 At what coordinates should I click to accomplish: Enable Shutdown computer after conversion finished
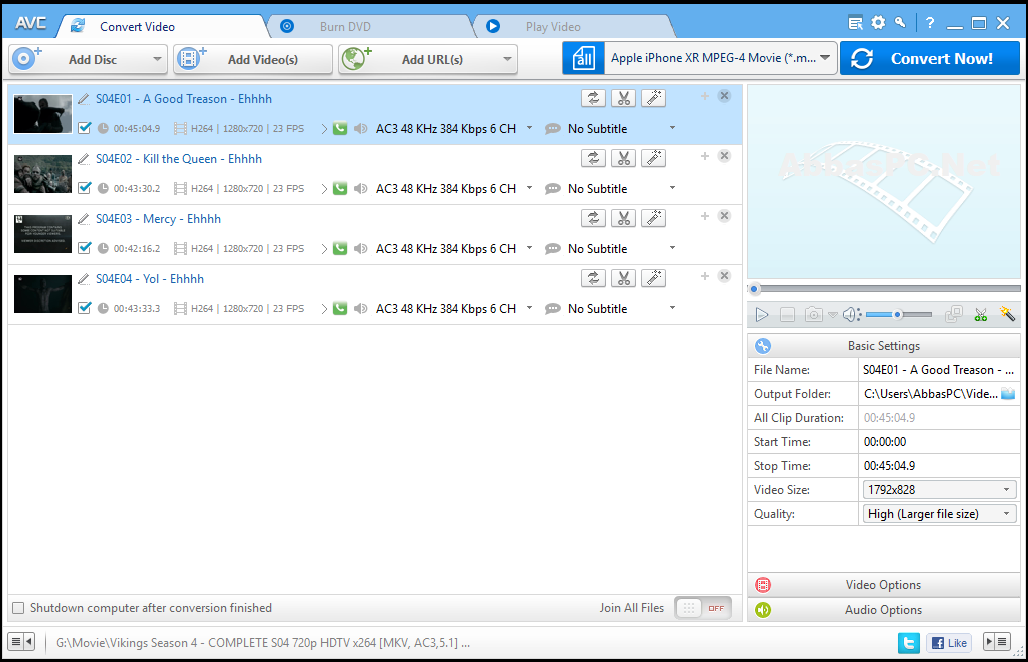coord(18,608)
